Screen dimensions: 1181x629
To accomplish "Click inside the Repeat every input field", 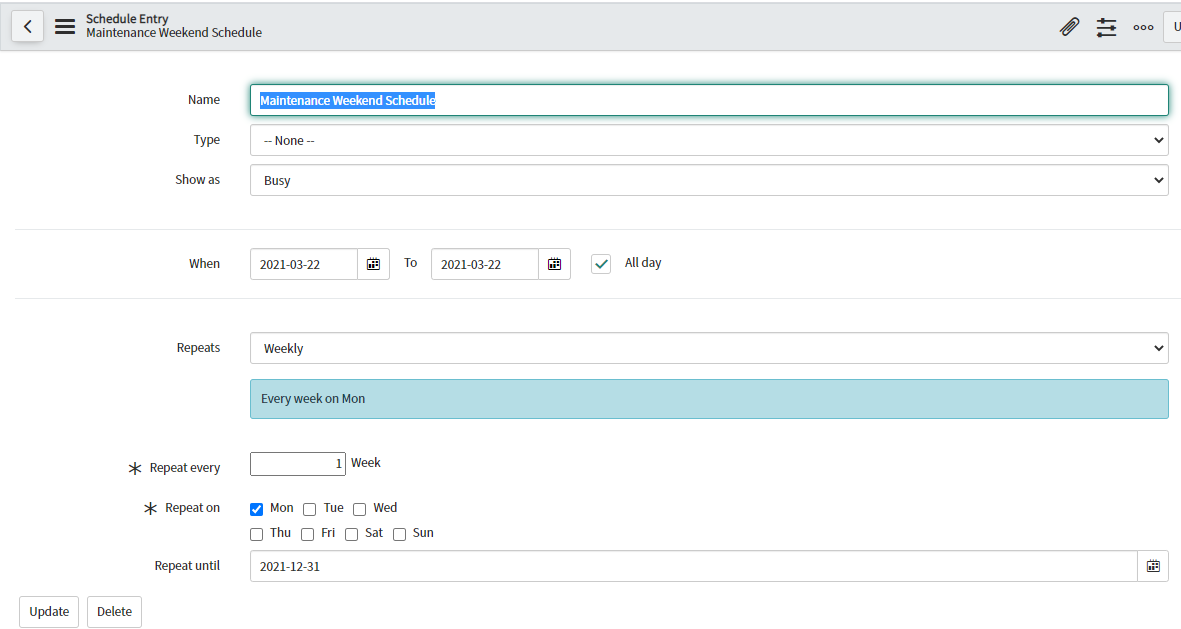I will (297, 463).
